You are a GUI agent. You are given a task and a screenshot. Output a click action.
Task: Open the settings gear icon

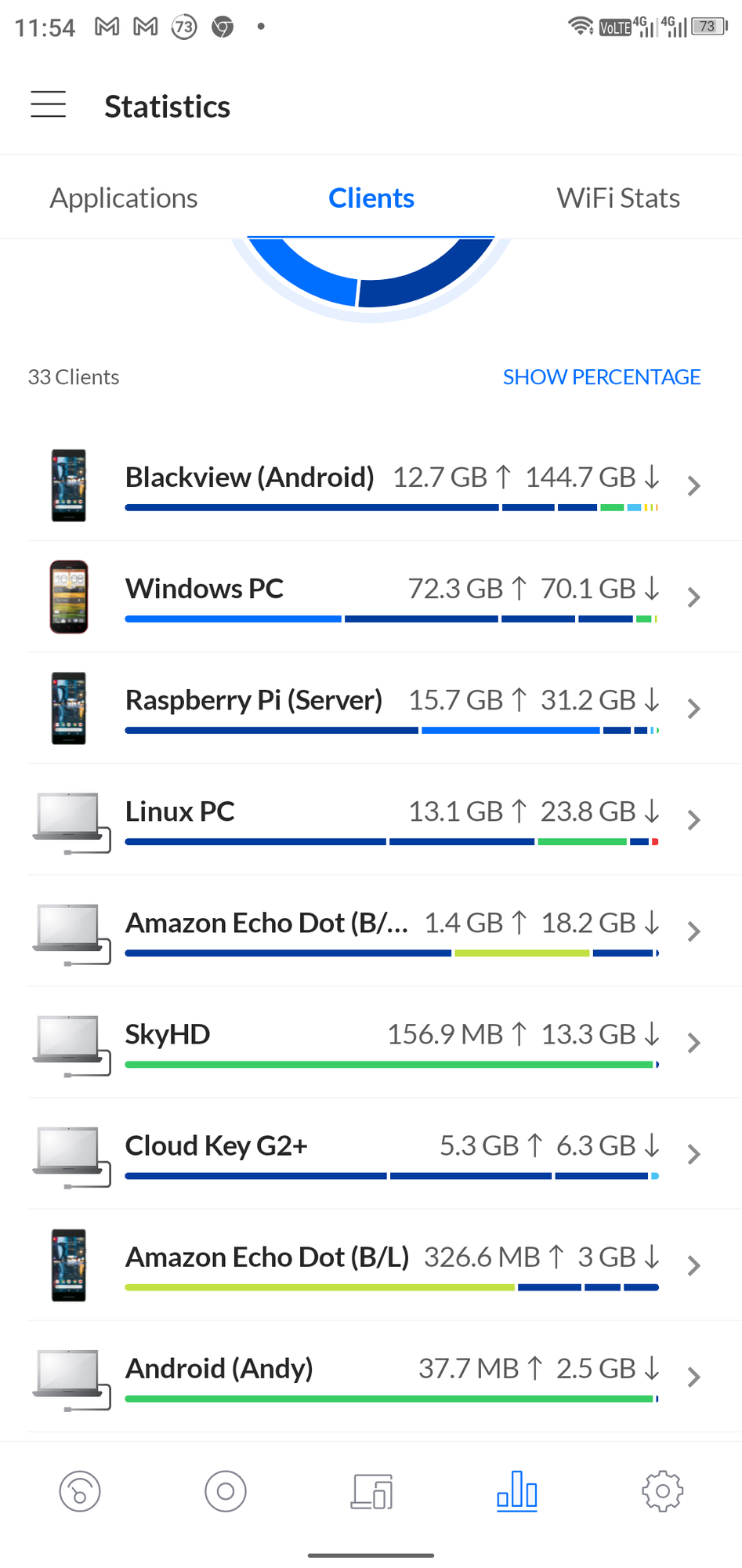pyautogui.click(x=663, y=1491)
